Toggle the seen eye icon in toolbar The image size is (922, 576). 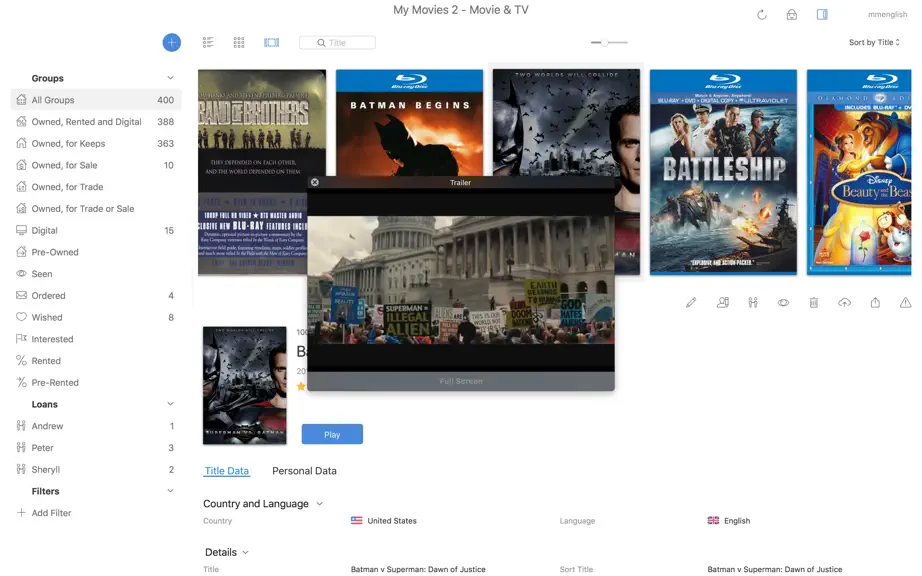[x=783, y=303]
